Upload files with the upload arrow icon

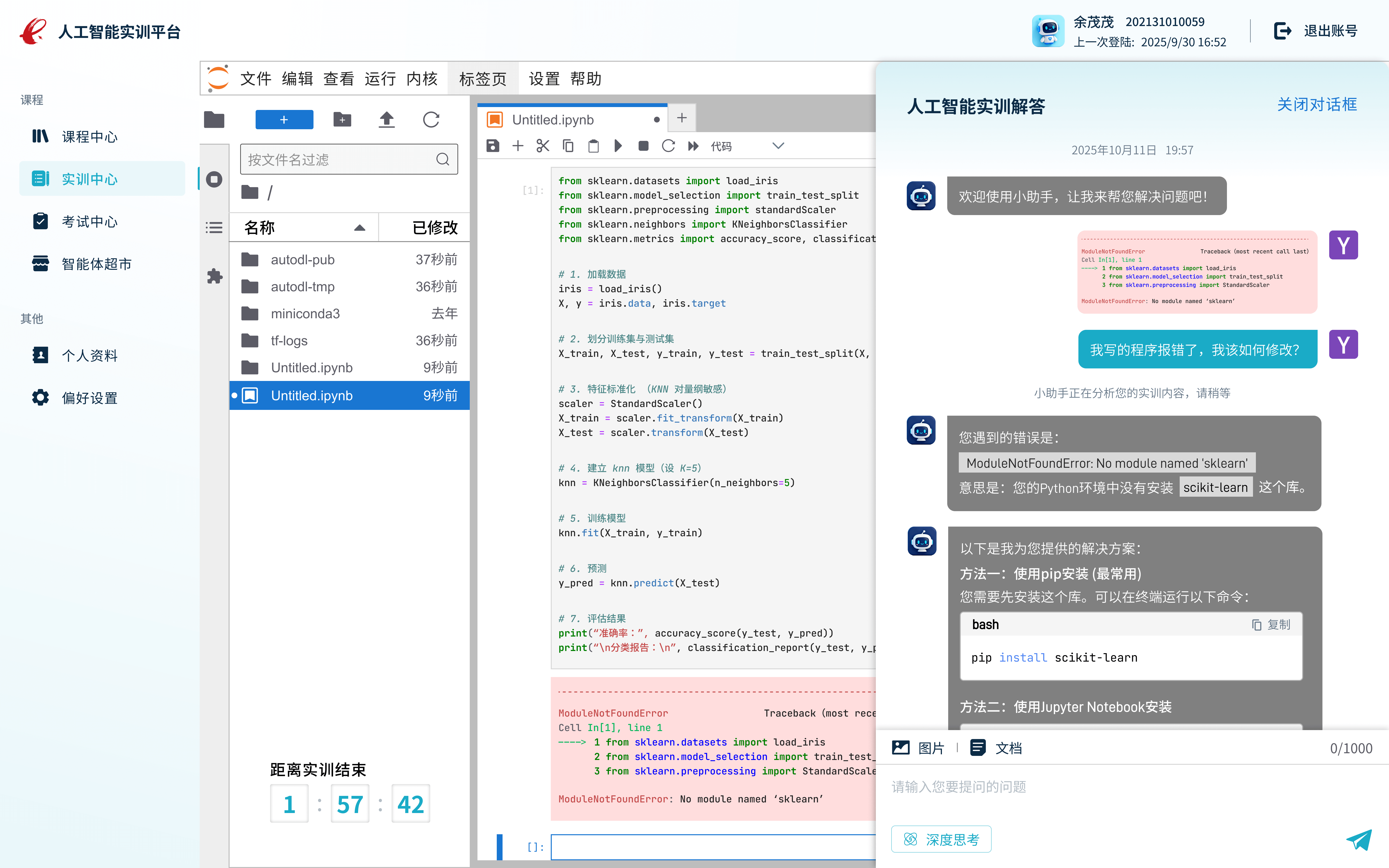click(x=386, y=119)
